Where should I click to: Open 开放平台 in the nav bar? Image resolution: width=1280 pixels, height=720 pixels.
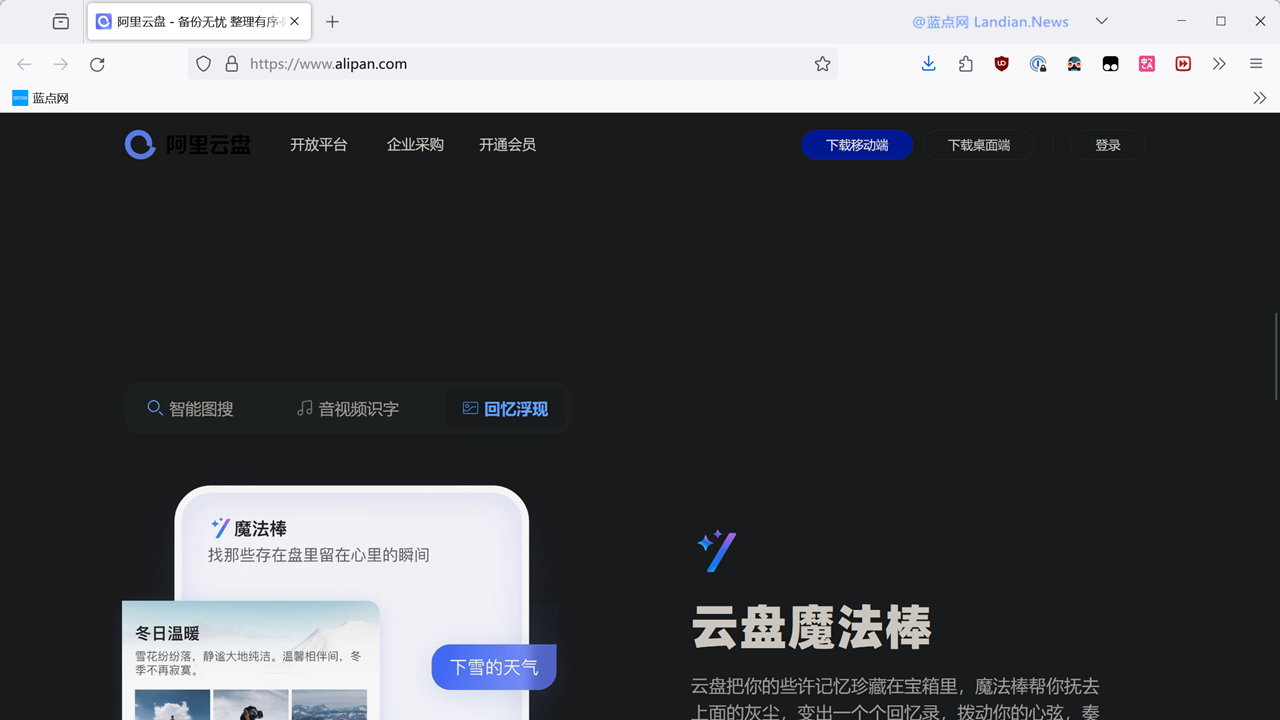point(319,145)
